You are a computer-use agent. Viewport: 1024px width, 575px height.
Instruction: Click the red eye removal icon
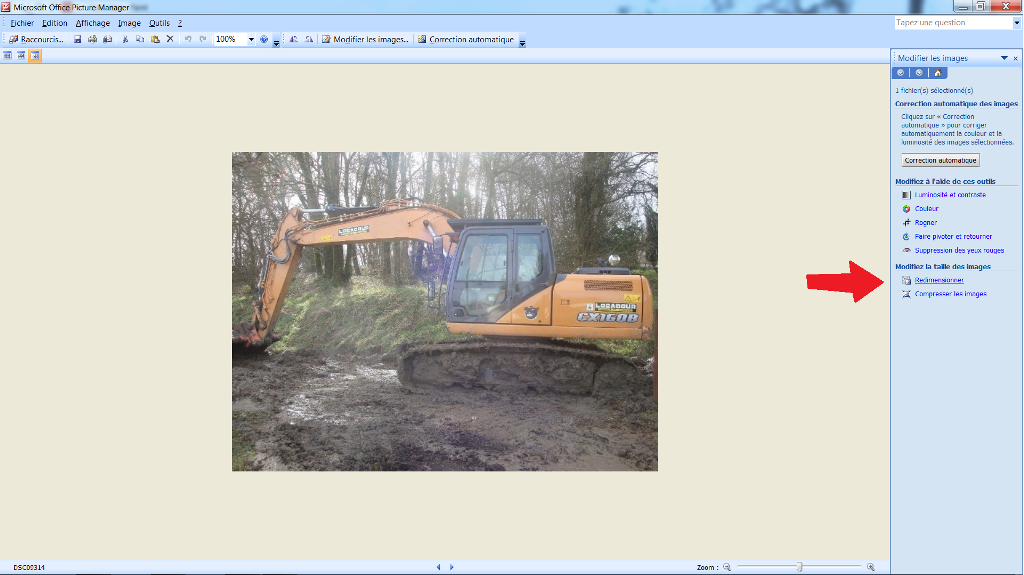[906, 250]
